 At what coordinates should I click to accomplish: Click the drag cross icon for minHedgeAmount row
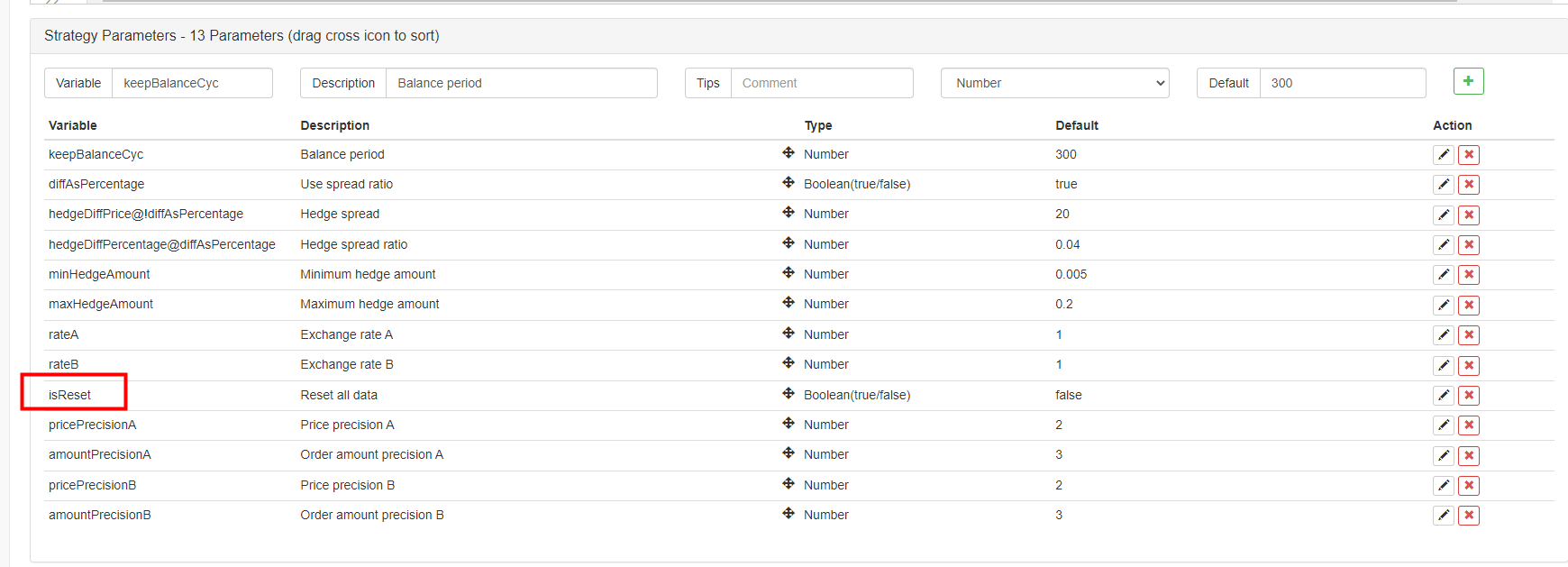click(789, 273)
